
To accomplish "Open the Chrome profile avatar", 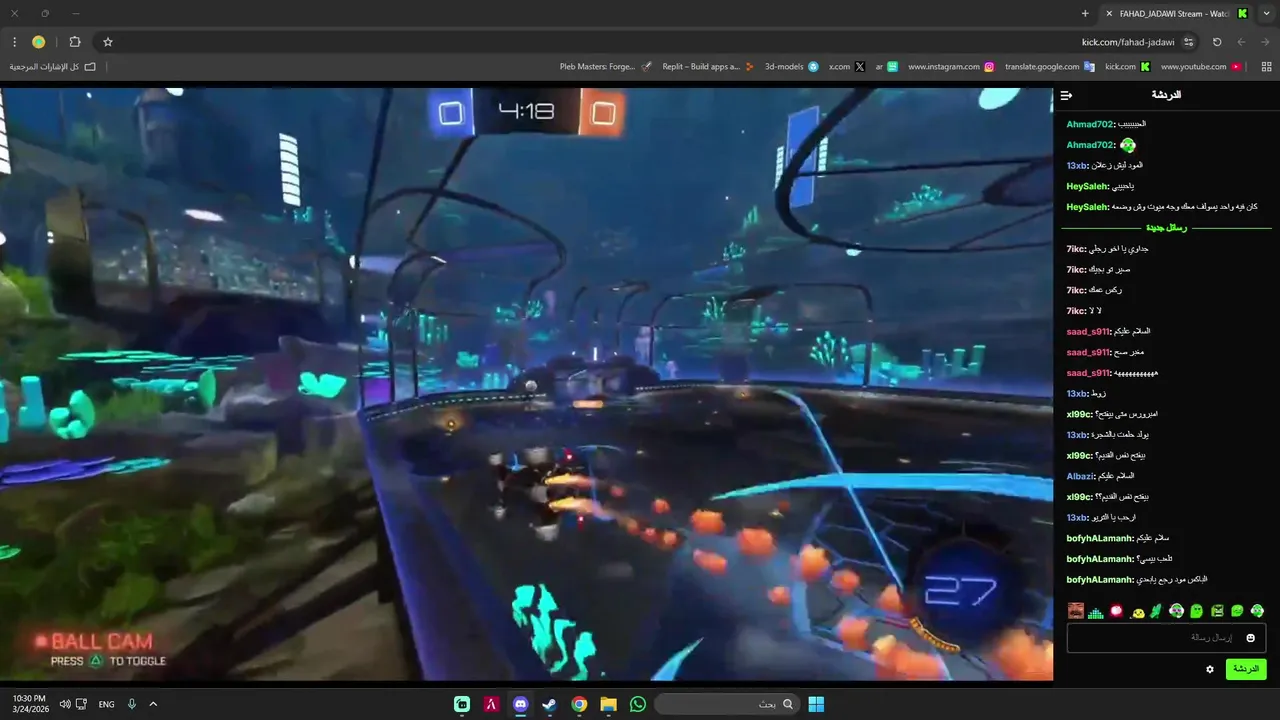I will click(39, 42).
